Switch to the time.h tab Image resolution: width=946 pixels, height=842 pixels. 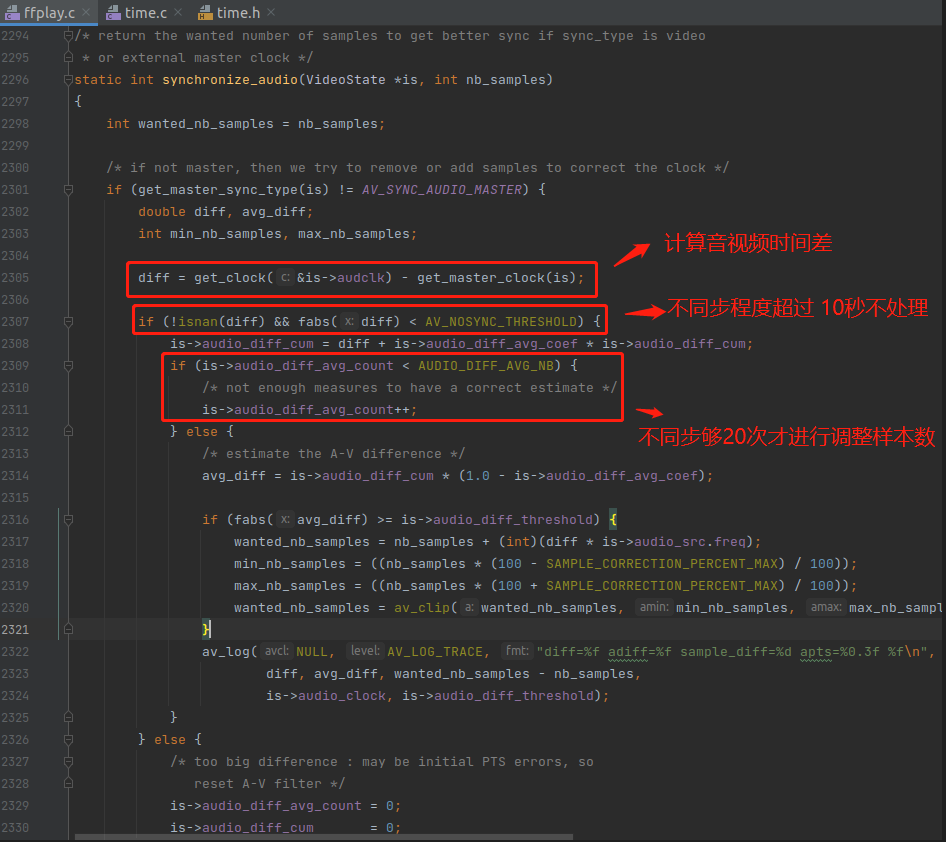point(238,13)
